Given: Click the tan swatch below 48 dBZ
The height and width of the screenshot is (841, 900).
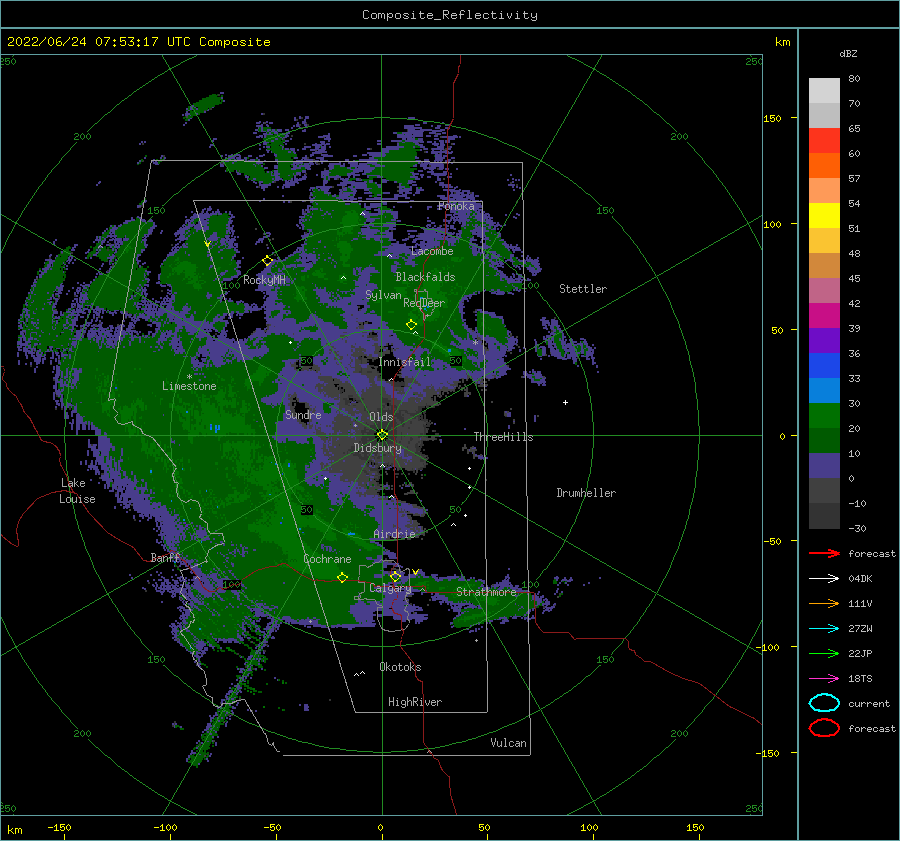Looking at the screenshot, I should tap(824, 266).
